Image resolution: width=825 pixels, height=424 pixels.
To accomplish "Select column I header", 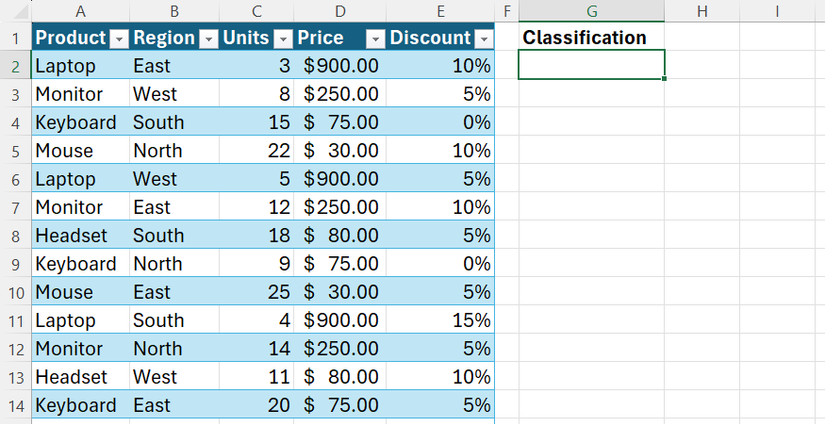I will pos(777,11).
